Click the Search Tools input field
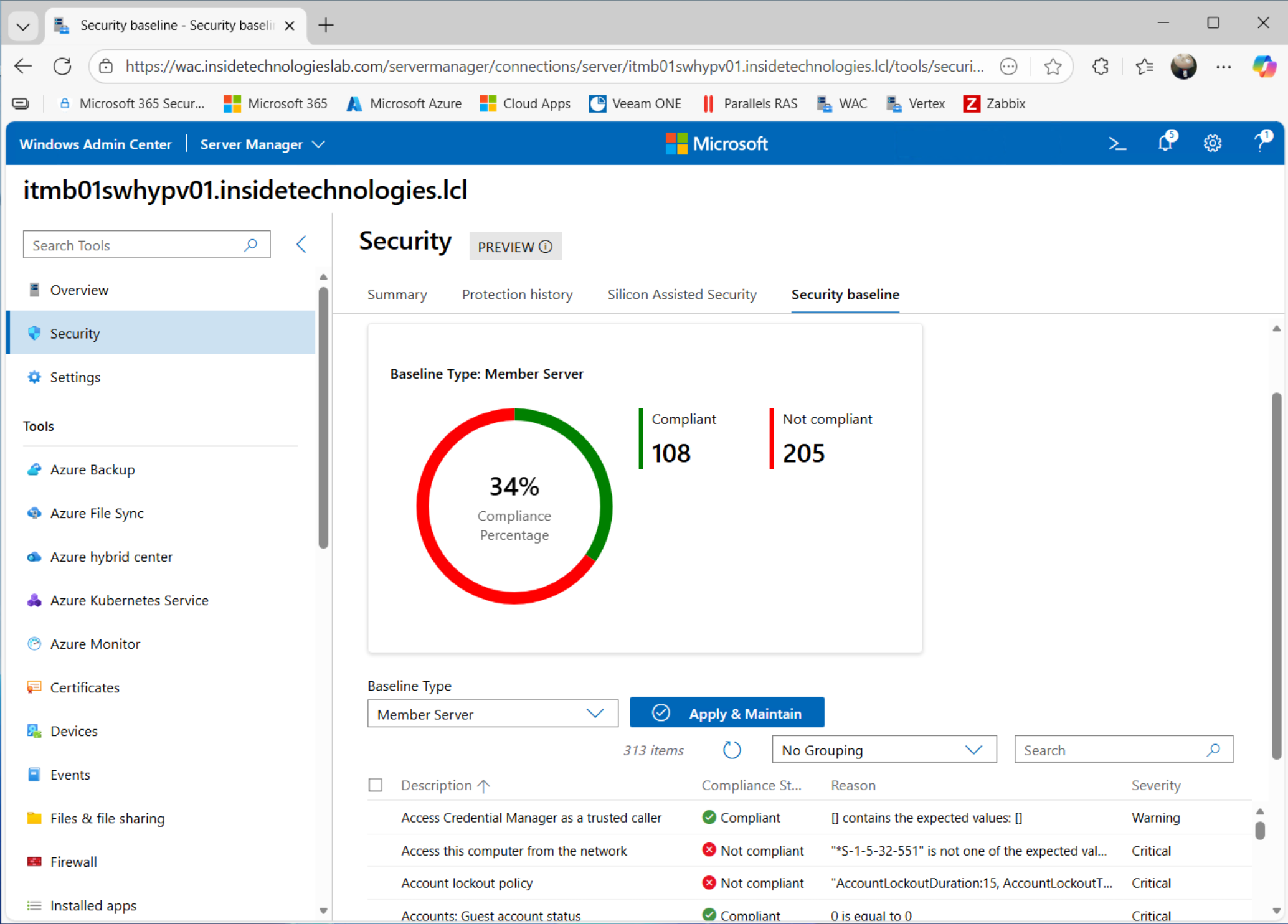This screenshot has height=924, width=1288. (x=134, y=245)
